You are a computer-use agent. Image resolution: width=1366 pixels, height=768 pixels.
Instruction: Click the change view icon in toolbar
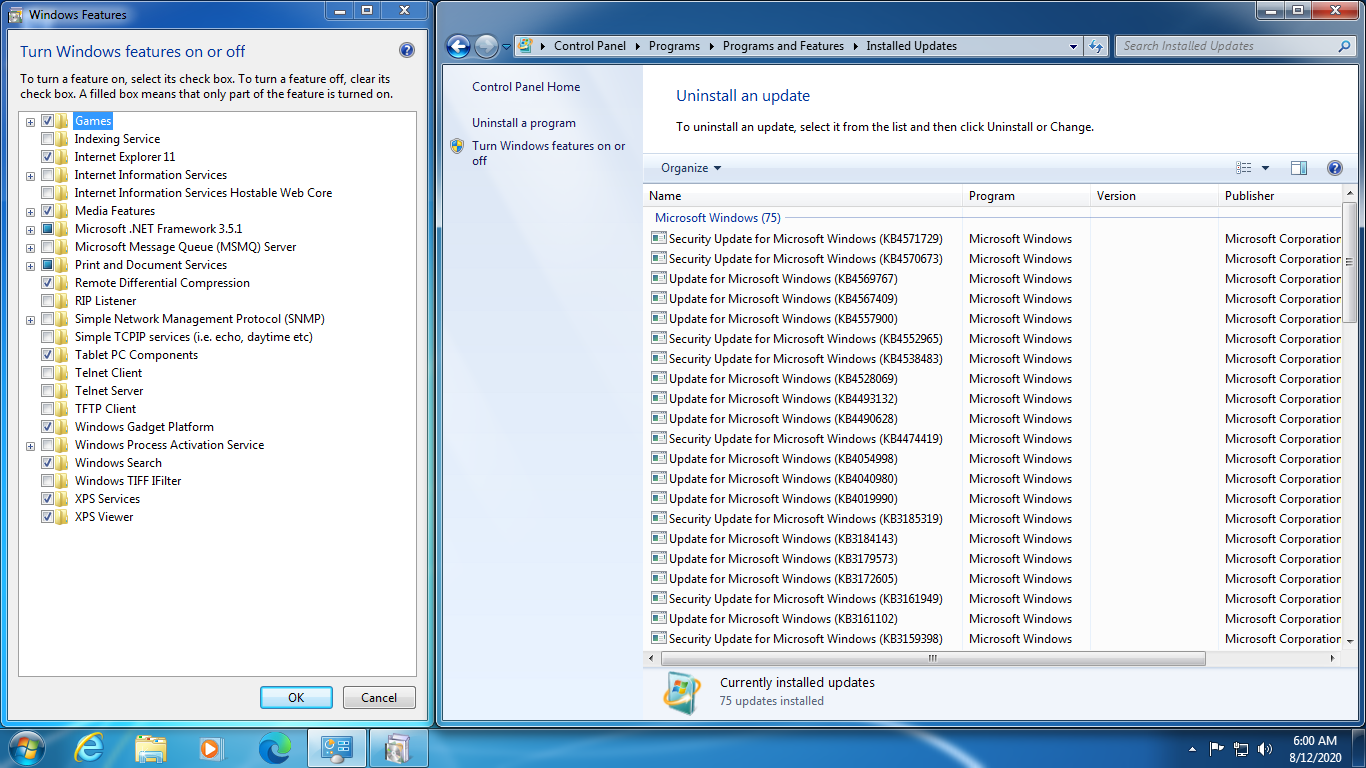tap(1244, 168)
